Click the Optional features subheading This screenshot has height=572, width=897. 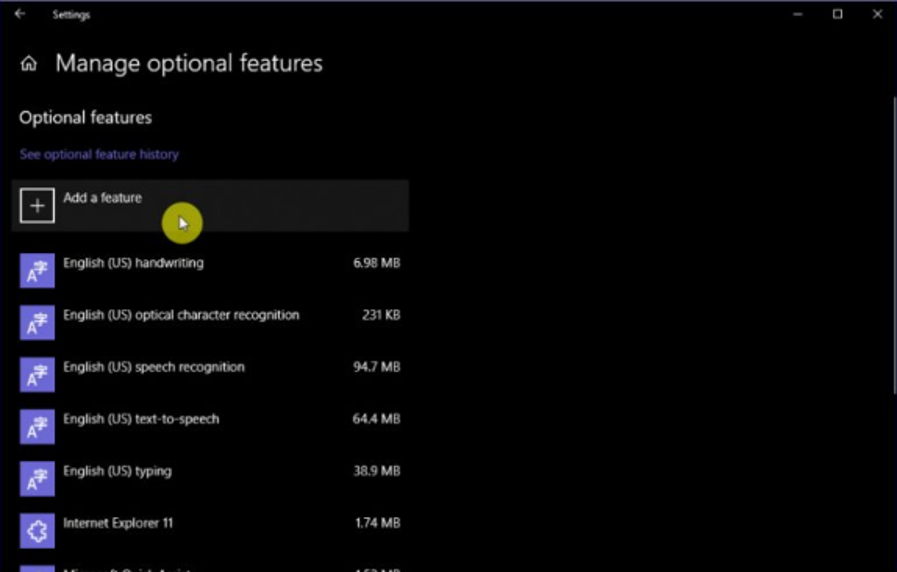pyautogui.click(x=86, y=118)
